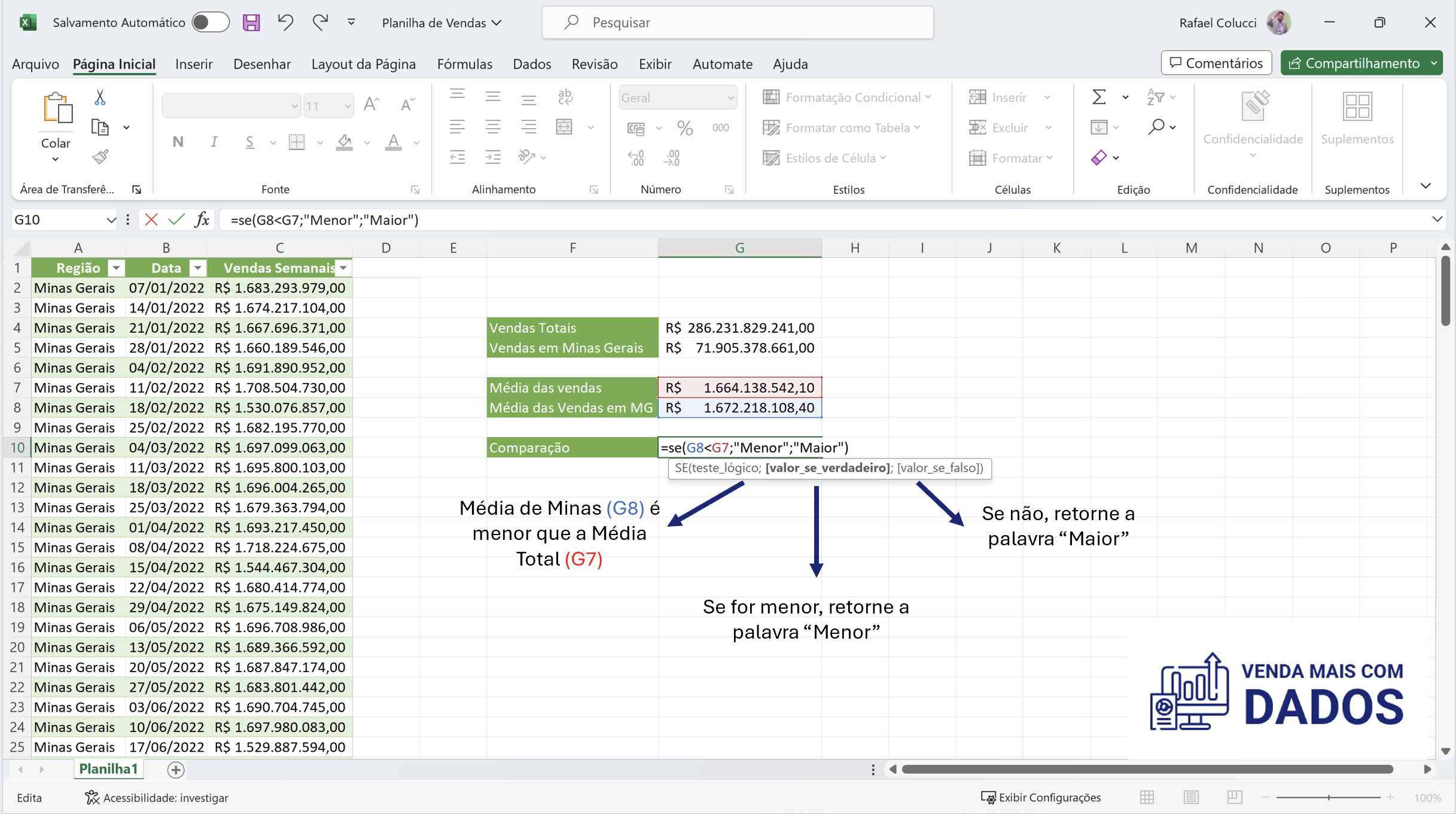
Task: Align text left button
Action: [457, 127]
